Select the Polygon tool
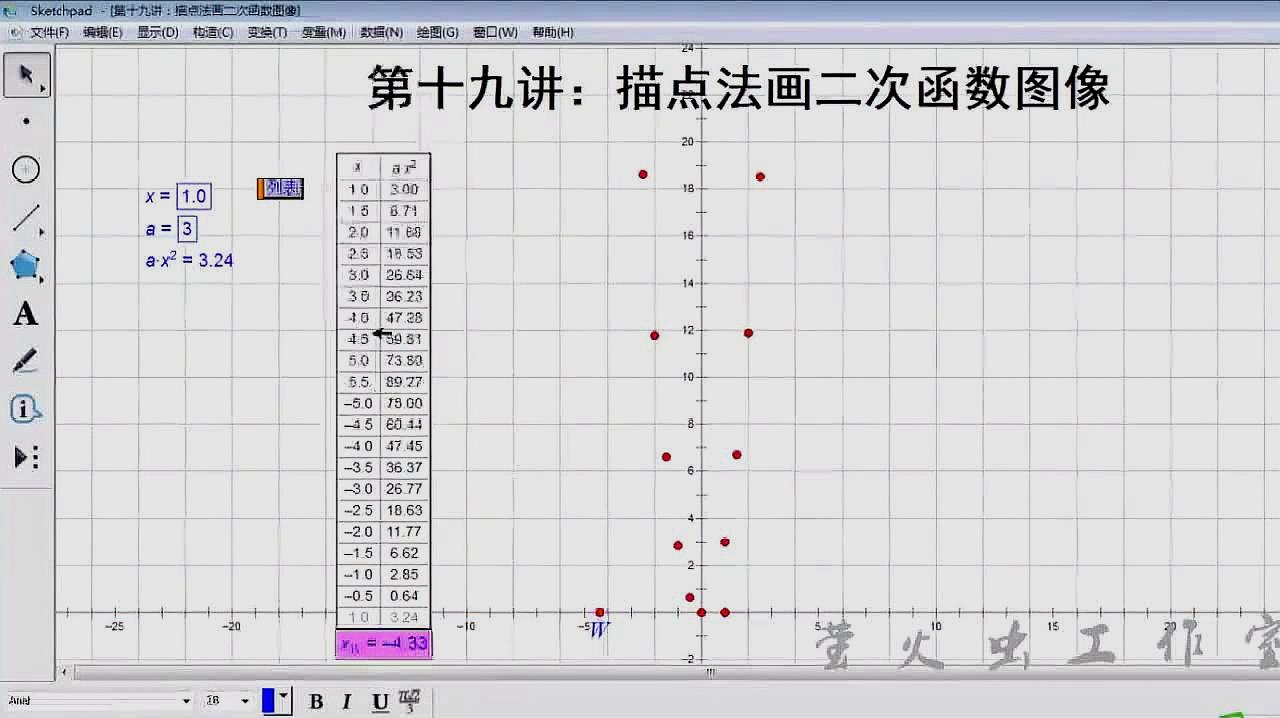Screen dimensions: 1280x718 23,266
